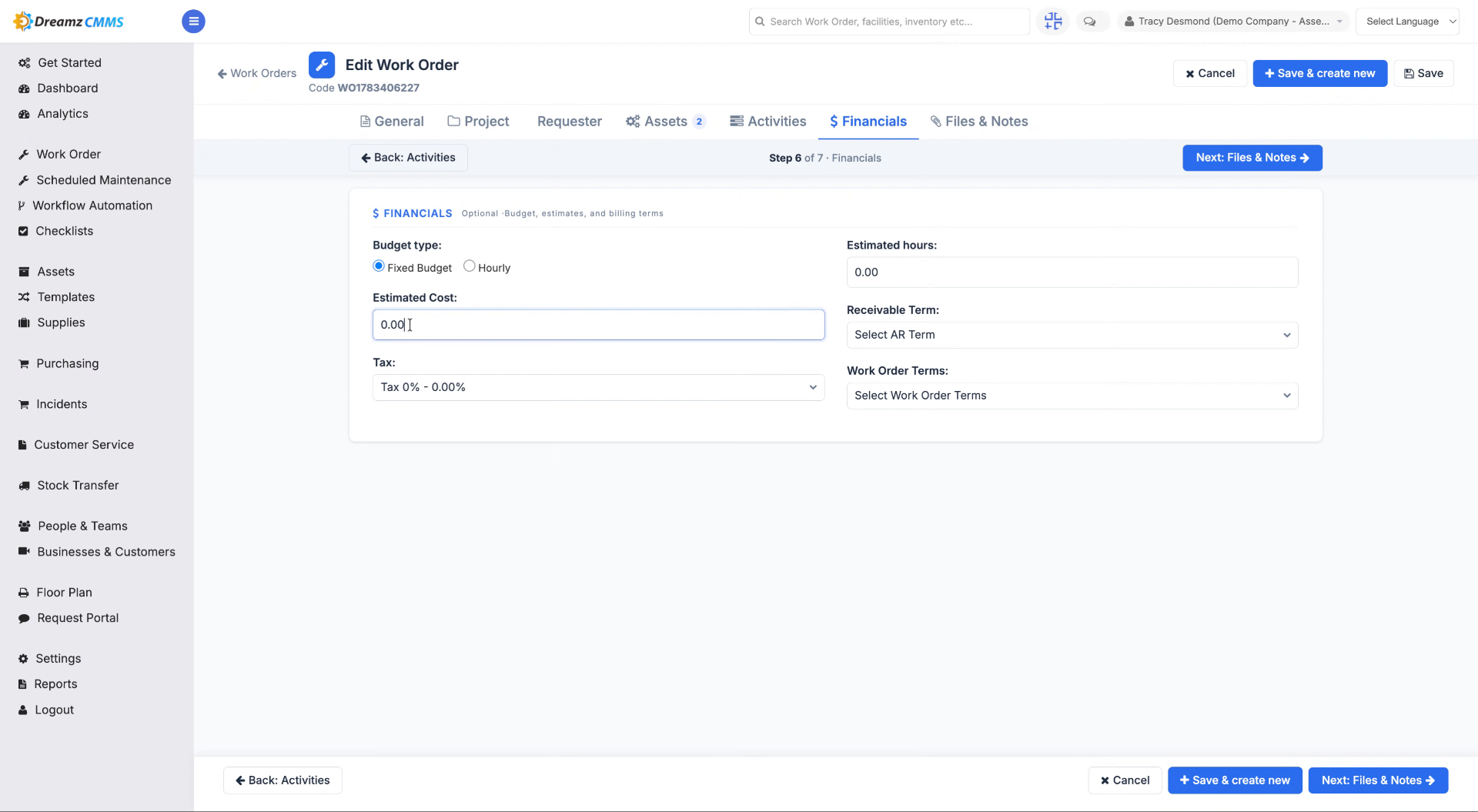
Task: Click the blue wrench work order icon
Action: pyautogui.click(x=322, y=65)
